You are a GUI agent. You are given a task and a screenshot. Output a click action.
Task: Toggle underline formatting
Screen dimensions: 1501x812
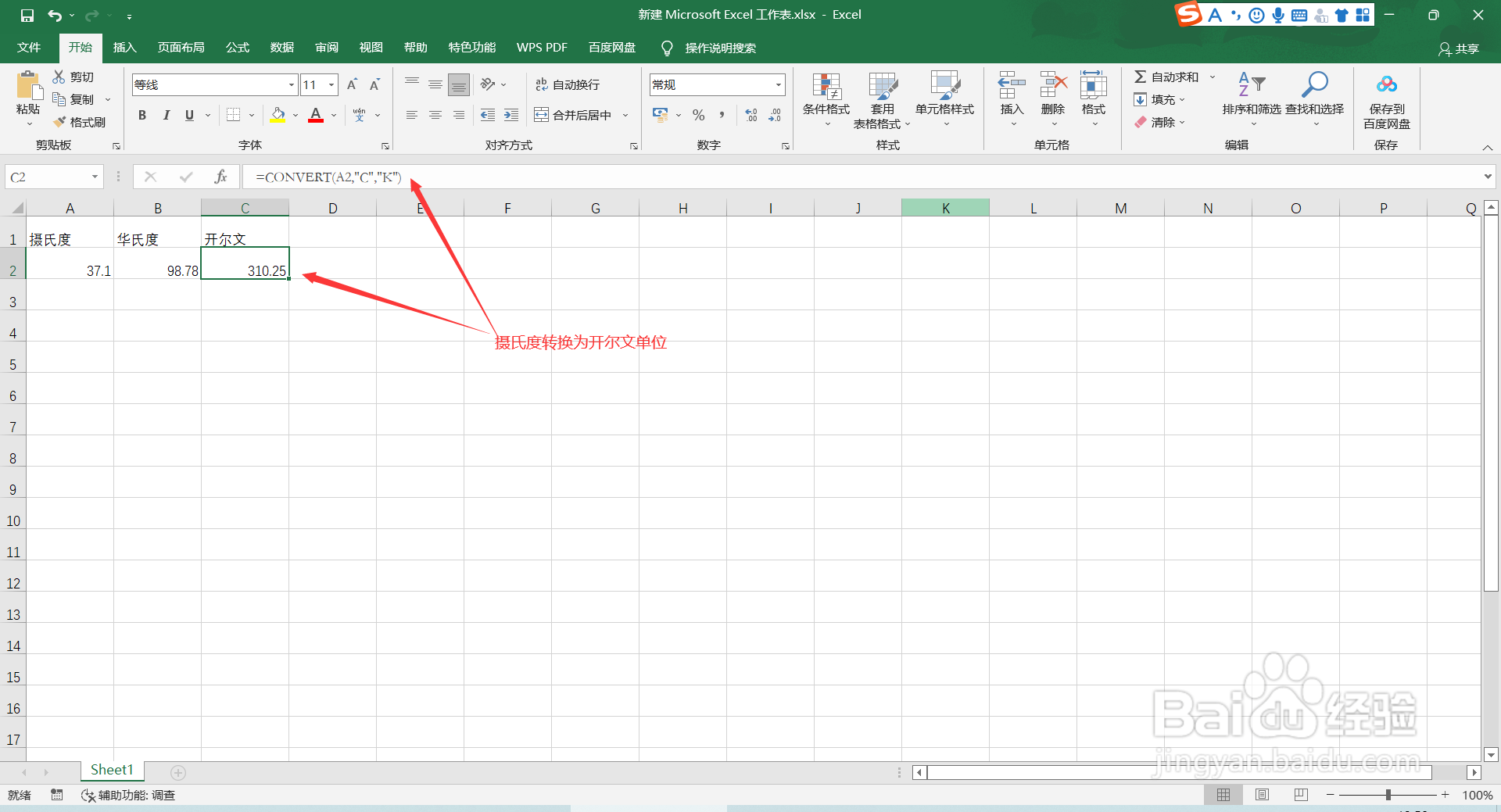(x=189, y=115)
